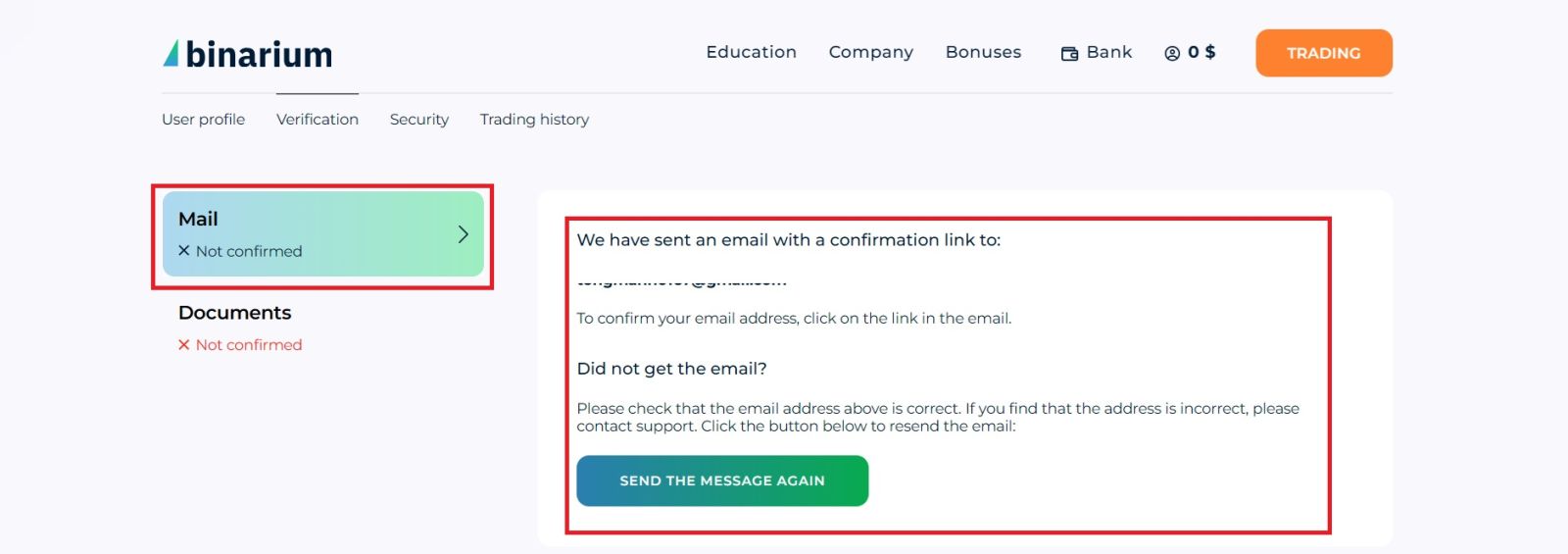
Task: Open the Bank link label
Action: click(1108, 52)
